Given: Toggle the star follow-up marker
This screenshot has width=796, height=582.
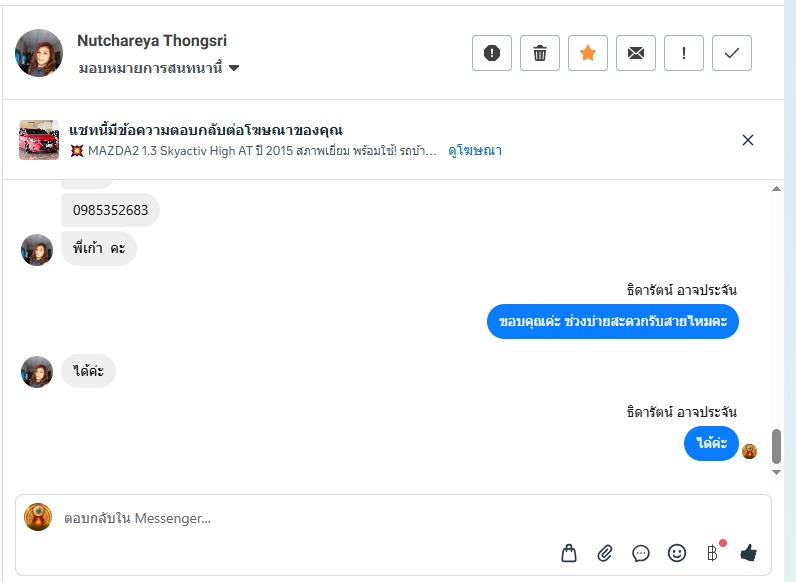Looking at the screenshot, I should (x=588, y=54).
